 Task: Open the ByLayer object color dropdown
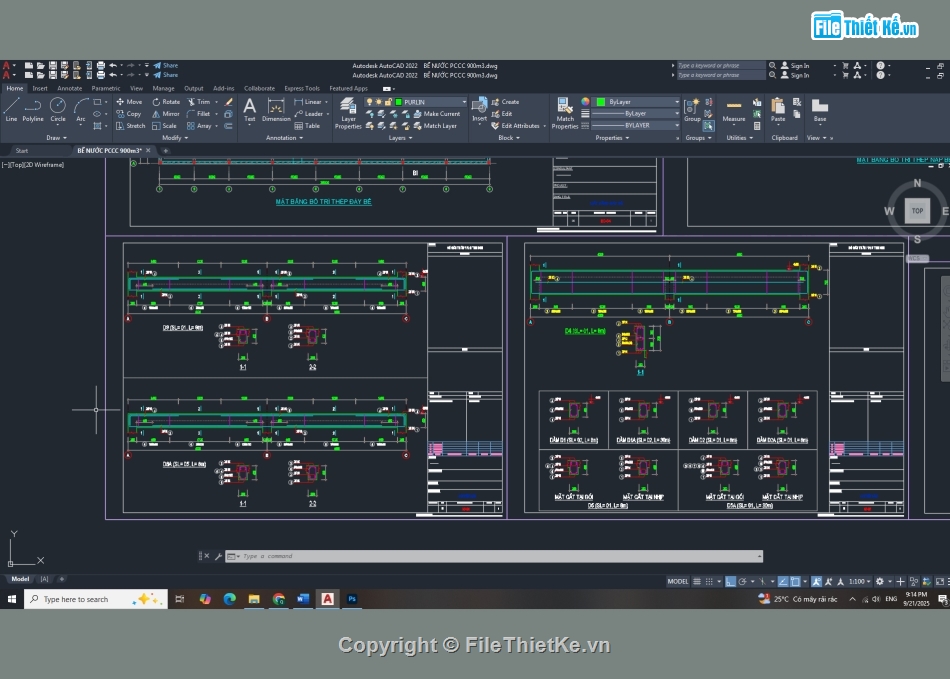tap(677, 103)
